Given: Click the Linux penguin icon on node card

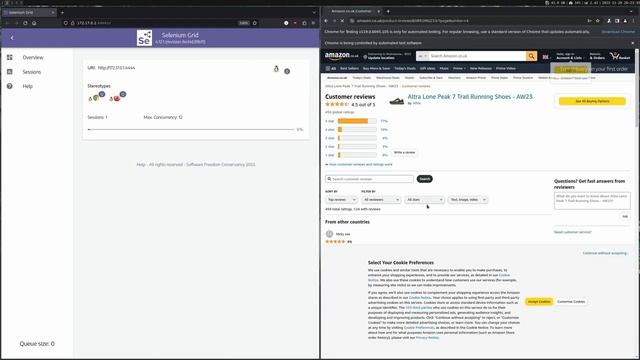Looking at the screenshot, I should pyautogui.click(x=276, y=69).
